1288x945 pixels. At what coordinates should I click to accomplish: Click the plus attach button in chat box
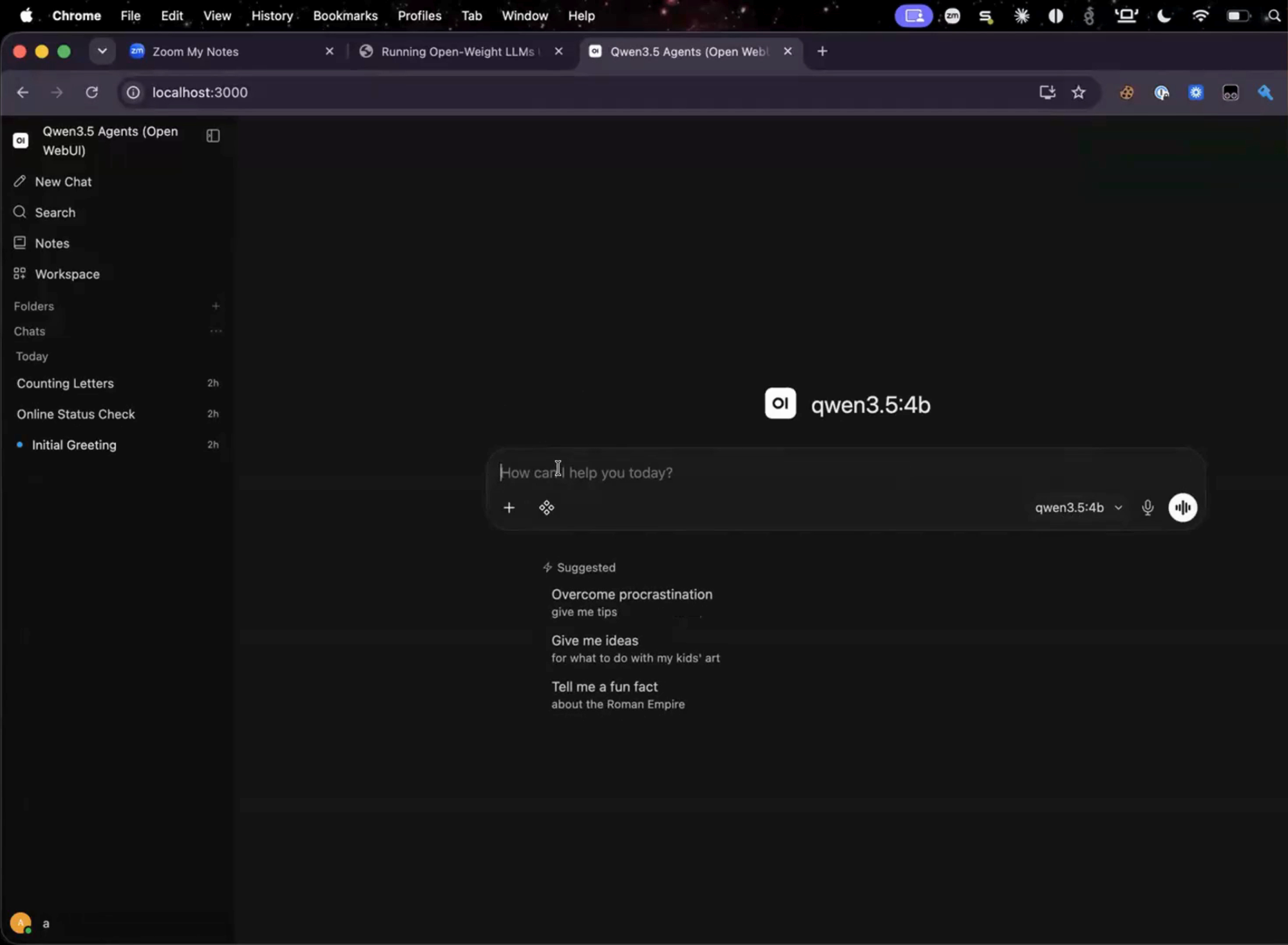(509, 508)
